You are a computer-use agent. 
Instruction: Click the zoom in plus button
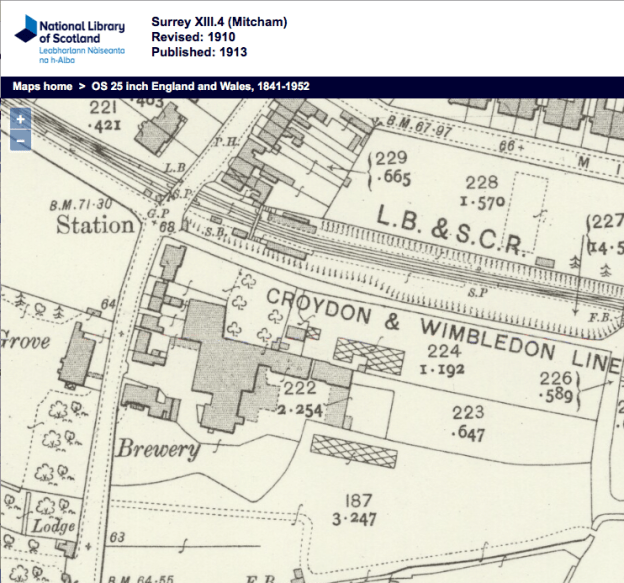21,118
